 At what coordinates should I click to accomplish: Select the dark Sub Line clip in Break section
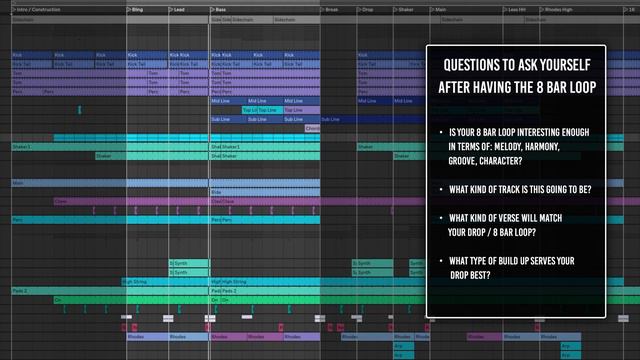(x=372, y=120)
